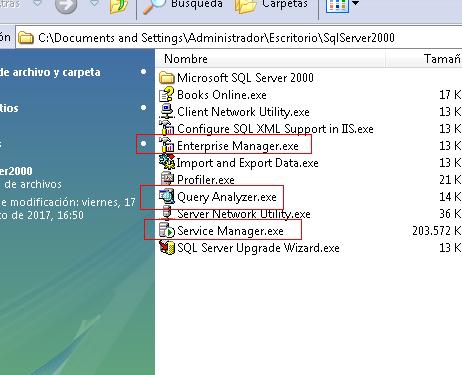Viewport: 462px width, 375px height.
Task: Click the 203.572 K size value
Action: point(437,231)
